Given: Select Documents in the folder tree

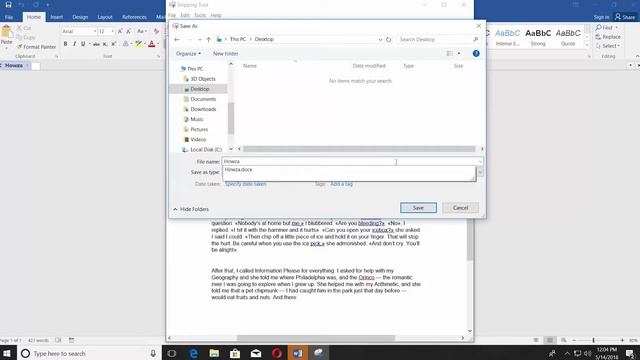Looking at the screenshot, I should click(203, 99).
